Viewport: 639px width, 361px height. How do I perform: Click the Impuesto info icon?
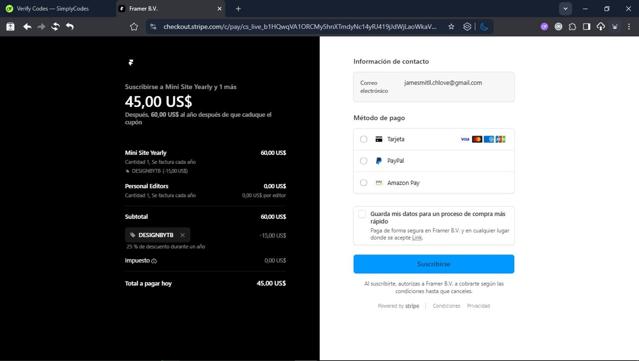coord(154,261)
